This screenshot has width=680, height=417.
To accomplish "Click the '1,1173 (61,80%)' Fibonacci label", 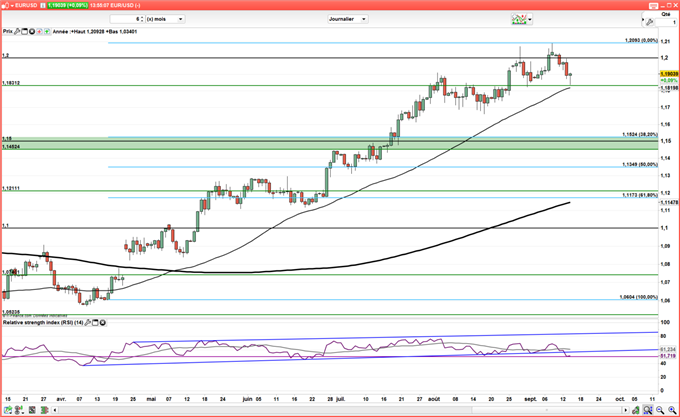I will [640, 195].
